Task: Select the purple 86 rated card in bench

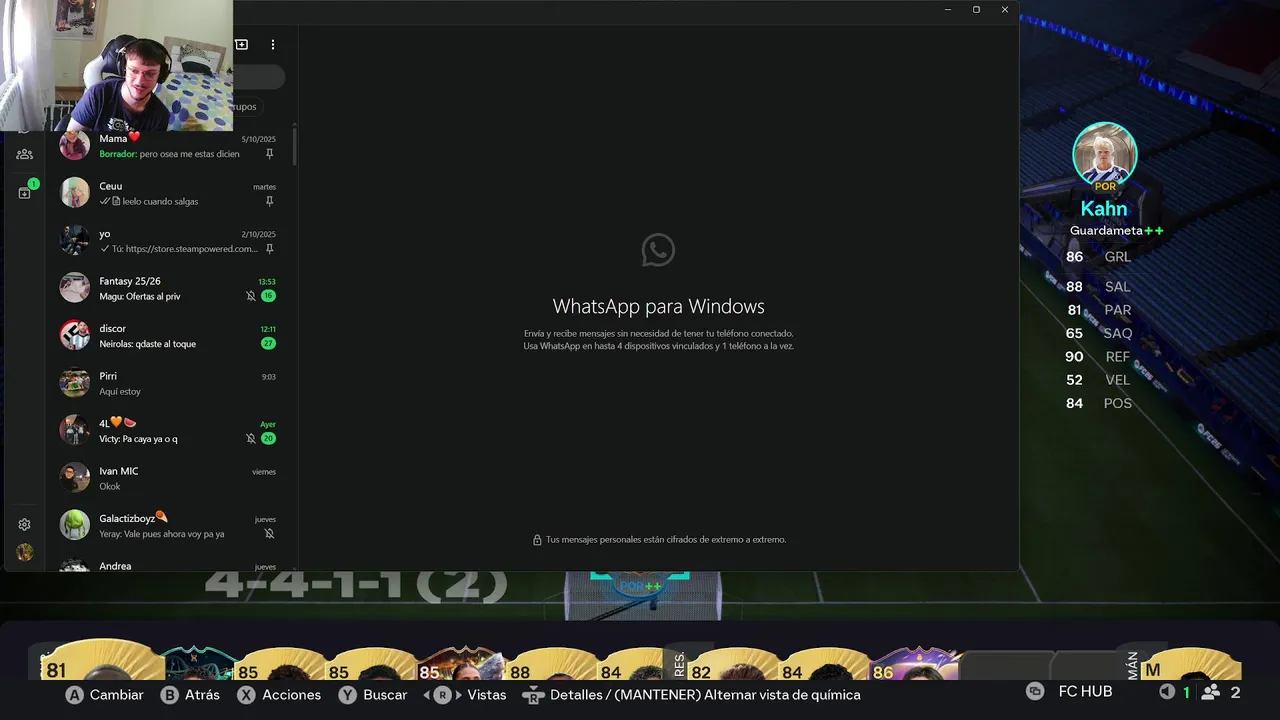Action: [915, 663]
